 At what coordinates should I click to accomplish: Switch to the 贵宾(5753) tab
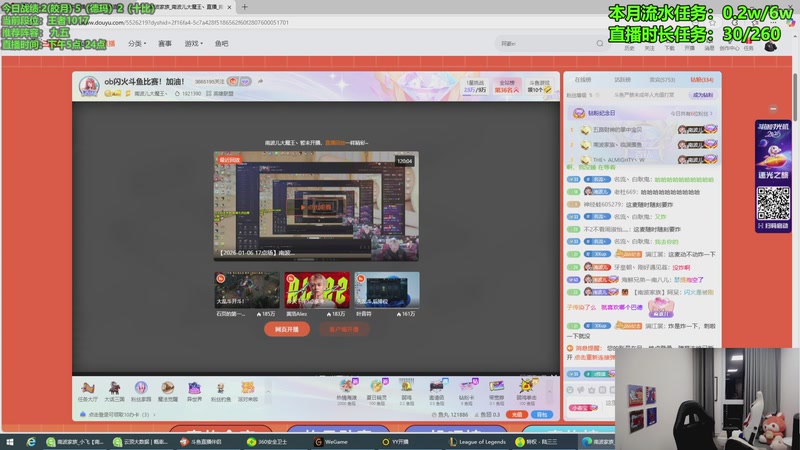coord(662,80)
